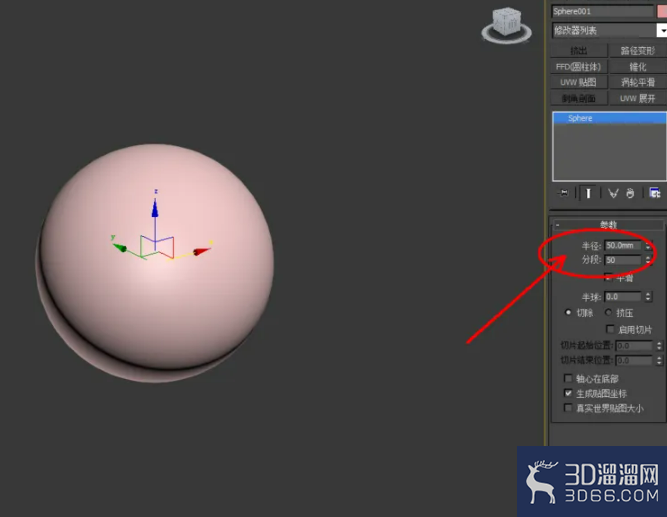Select the pink sphere in viewport
This screenshot has height=517, width=667.
[154, 263]
